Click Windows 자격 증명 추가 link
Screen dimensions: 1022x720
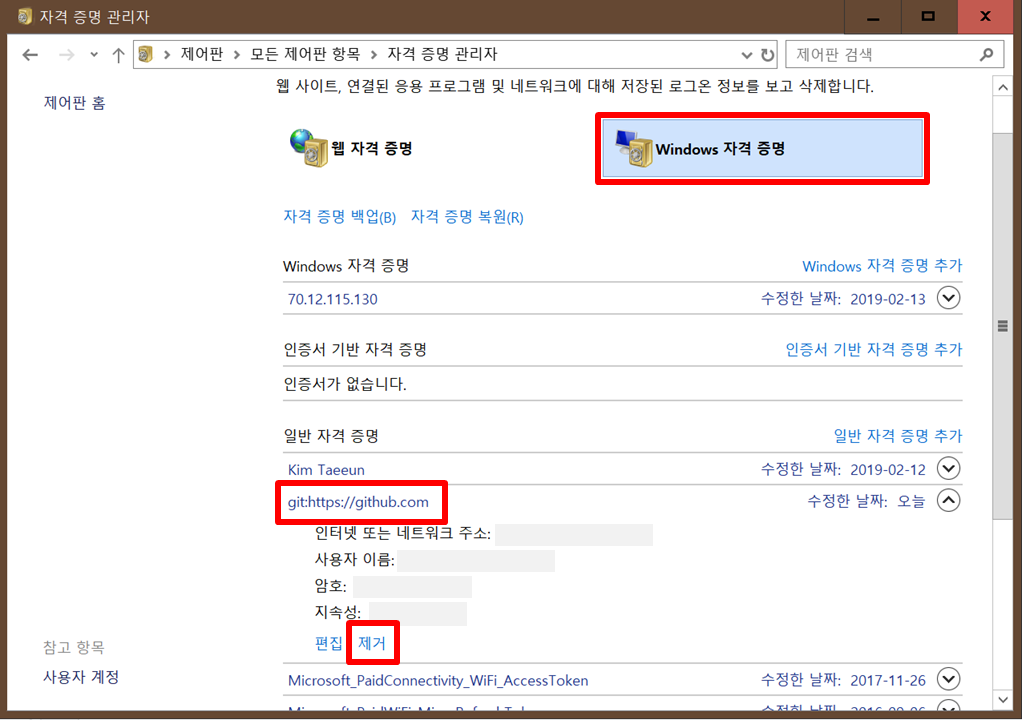point(882,266)
